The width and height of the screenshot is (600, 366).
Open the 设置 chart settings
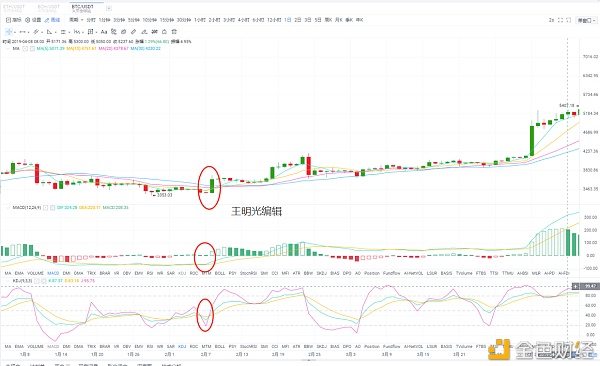coord(33,20)
